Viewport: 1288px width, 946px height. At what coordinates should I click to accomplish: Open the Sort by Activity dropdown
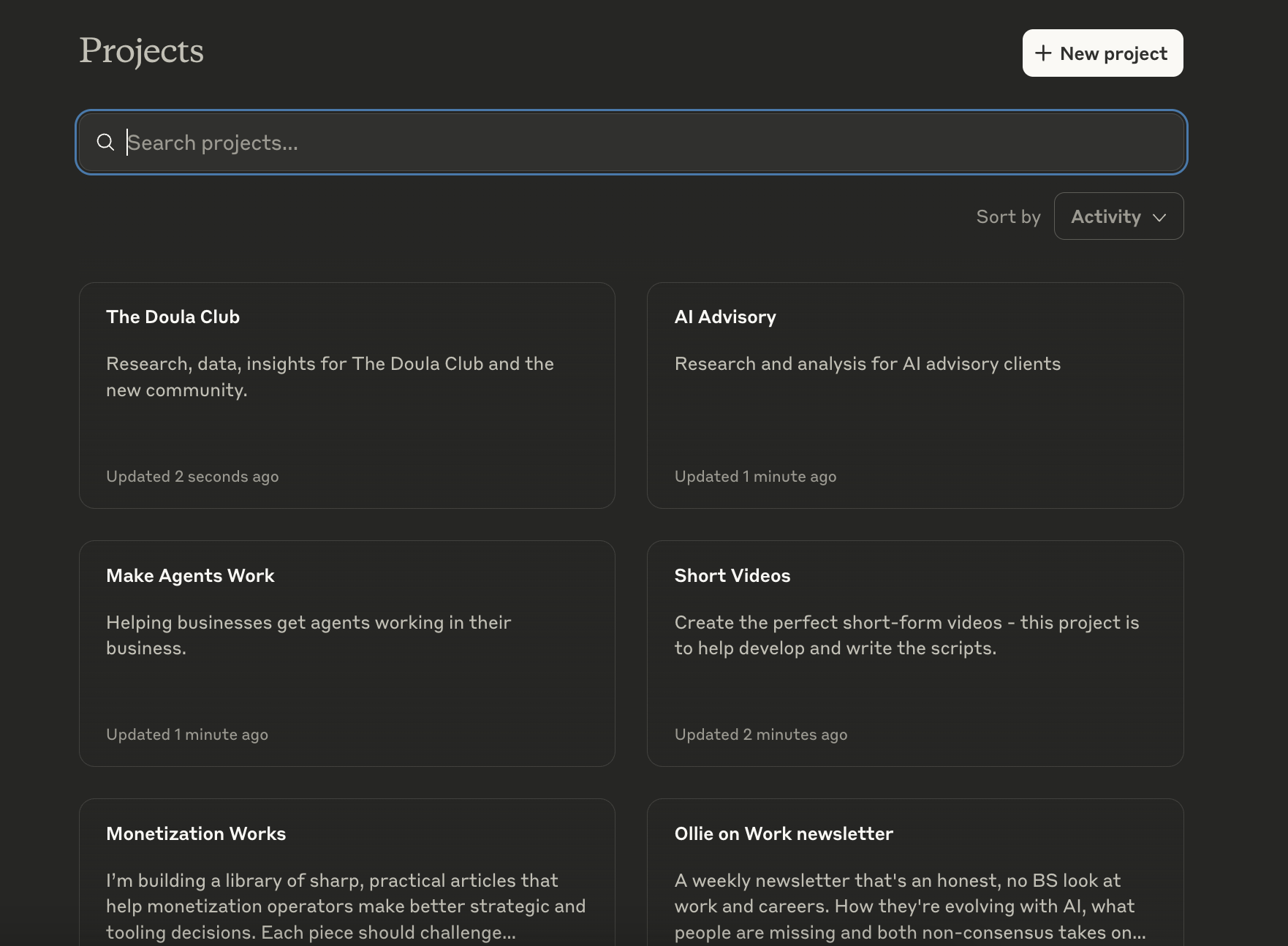point(1118,216)
